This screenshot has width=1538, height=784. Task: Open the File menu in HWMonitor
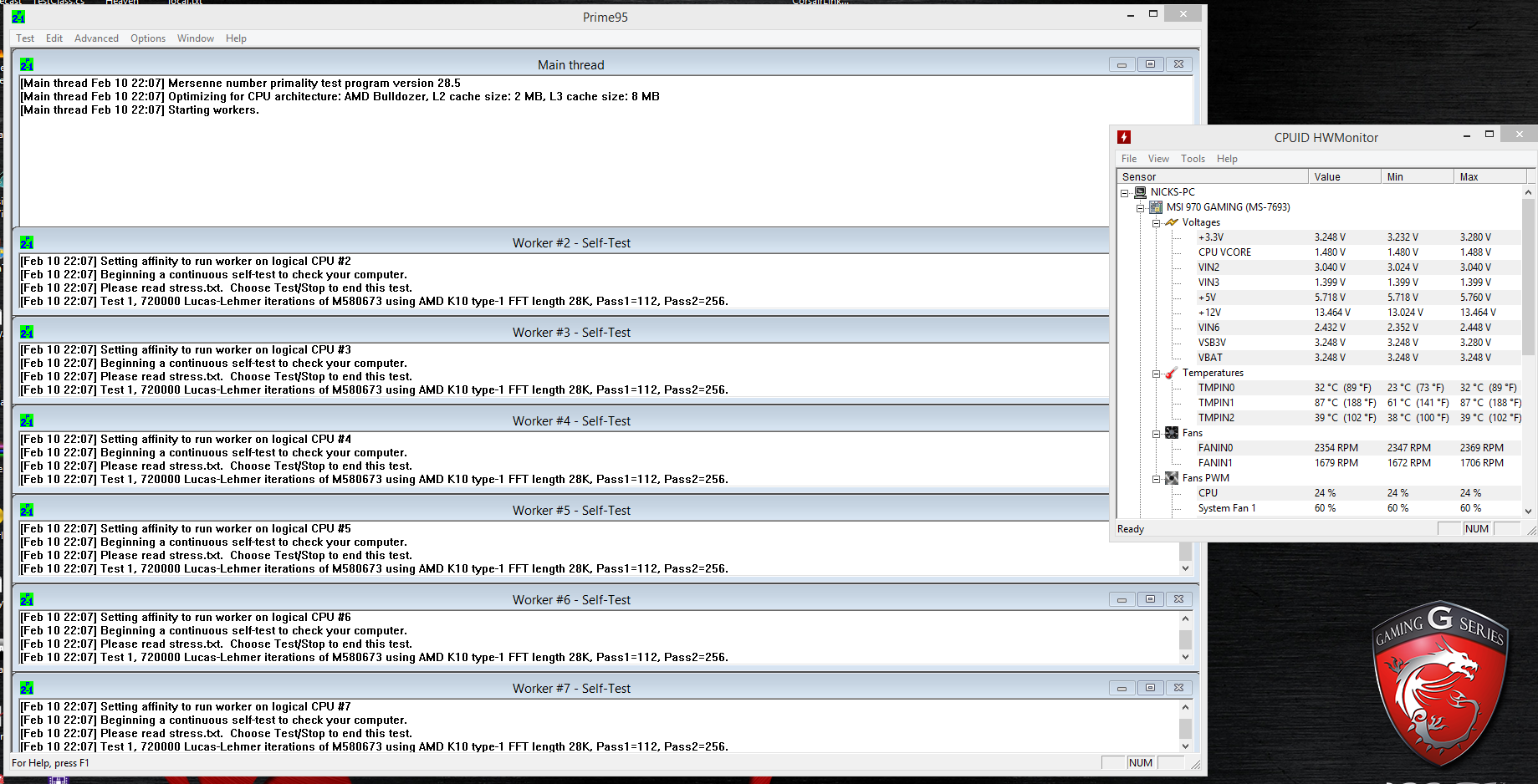[1129, 159]
